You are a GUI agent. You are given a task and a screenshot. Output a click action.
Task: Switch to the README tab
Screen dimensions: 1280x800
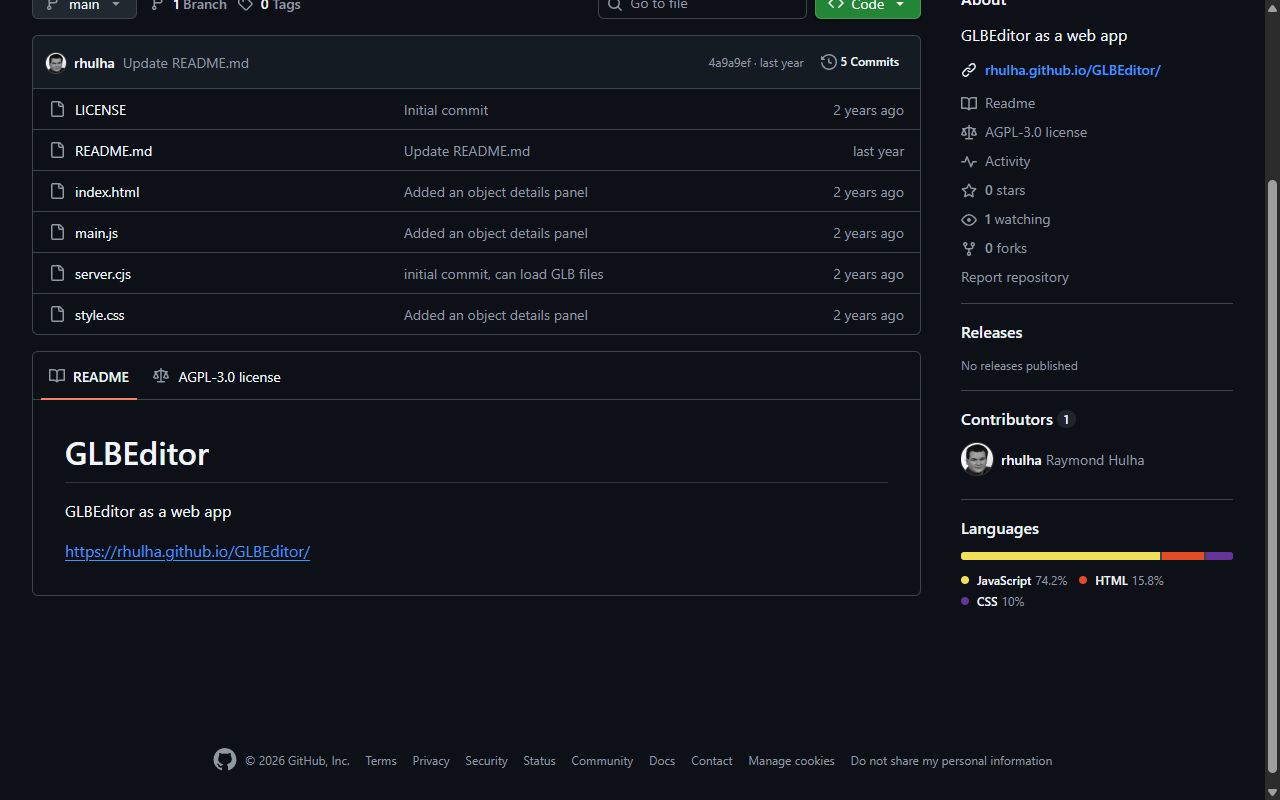[x=89, y=377]
